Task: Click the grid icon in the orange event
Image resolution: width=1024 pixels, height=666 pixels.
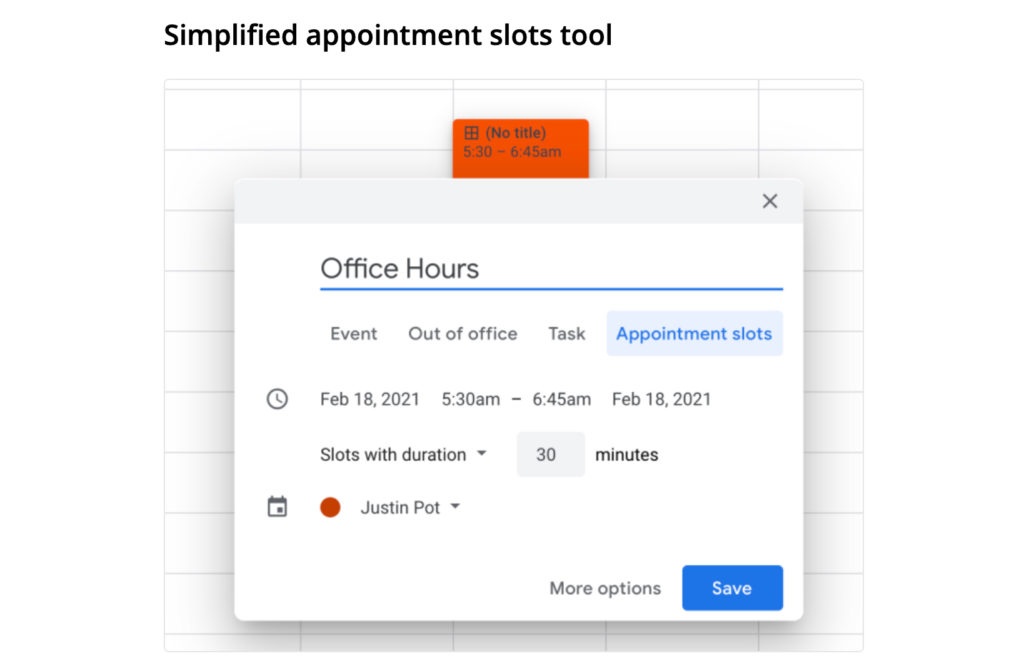Action: [472, 133]
